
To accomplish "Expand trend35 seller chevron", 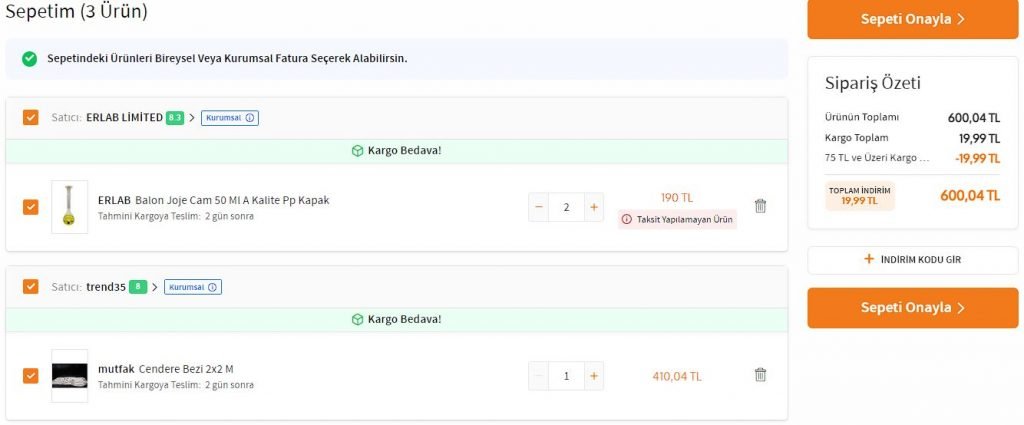I will (155, 287).
